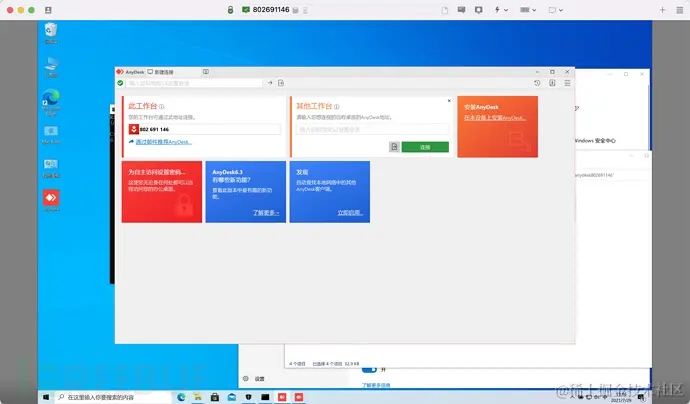Click the red set password for unattended access card
Screen dimensions: 690x404
tap(162, 192)
